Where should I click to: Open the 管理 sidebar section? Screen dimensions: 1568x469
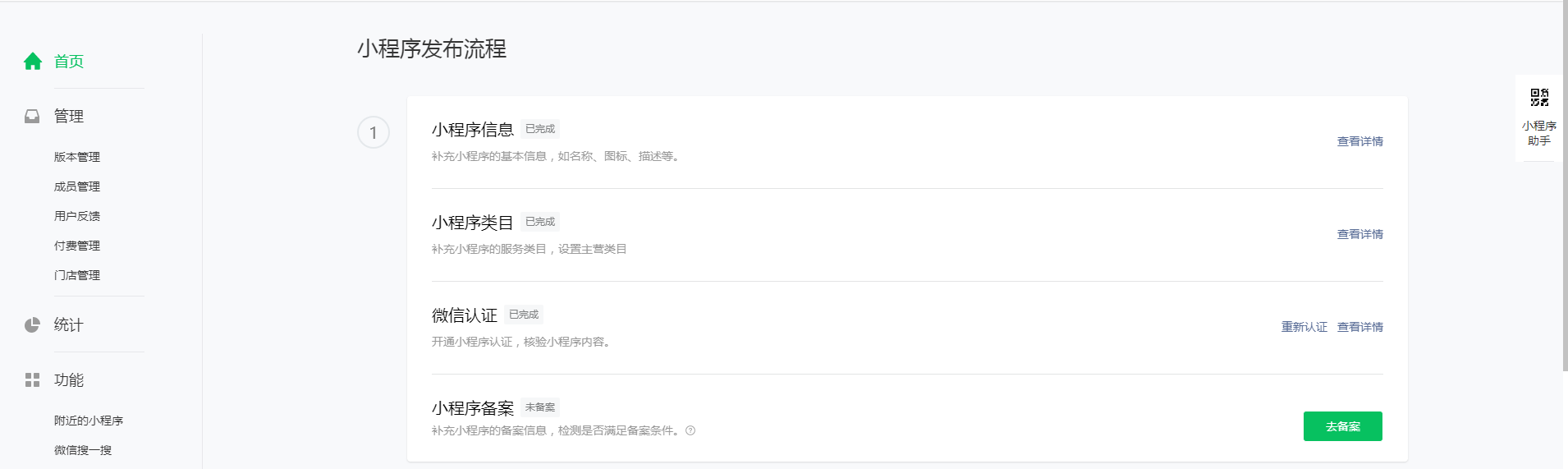point(69,117)
